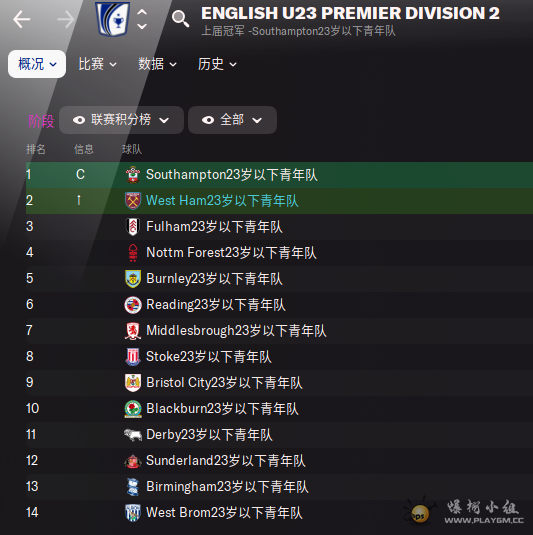The height and width of the screenshot is (535, 533).
Task: Toggle the eye icon beside 联赛积分榜
Action: click(79, 120)
